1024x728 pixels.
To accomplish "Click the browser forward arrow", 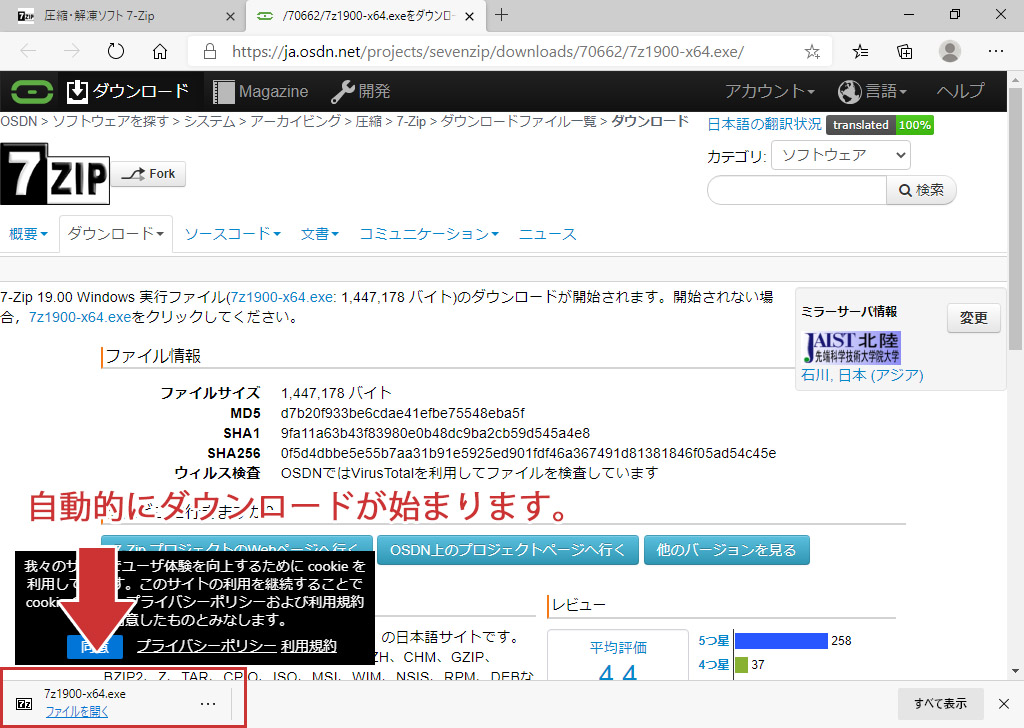I will pos(71,51).
